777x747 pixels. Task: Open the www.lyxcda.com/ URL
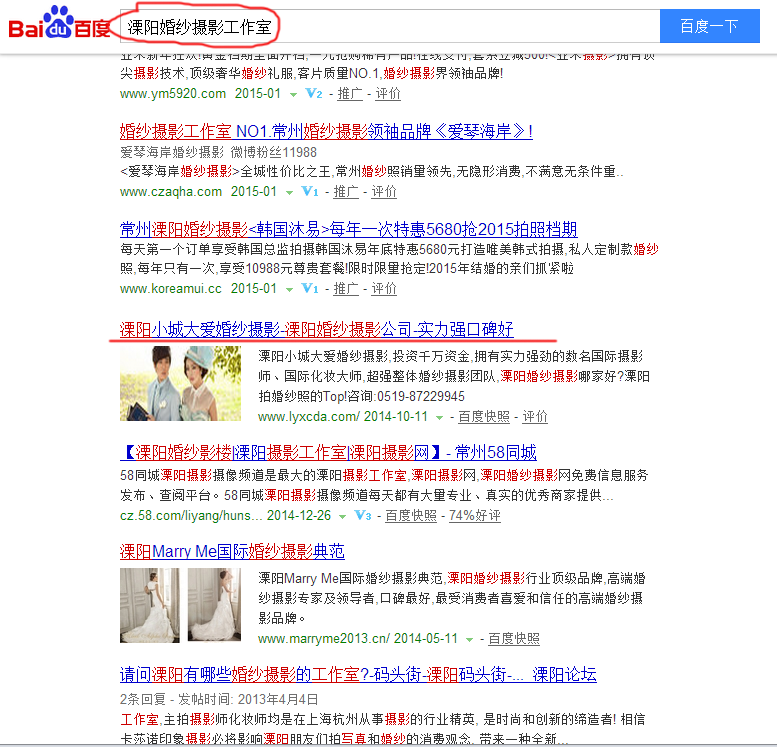click(307, 416)
